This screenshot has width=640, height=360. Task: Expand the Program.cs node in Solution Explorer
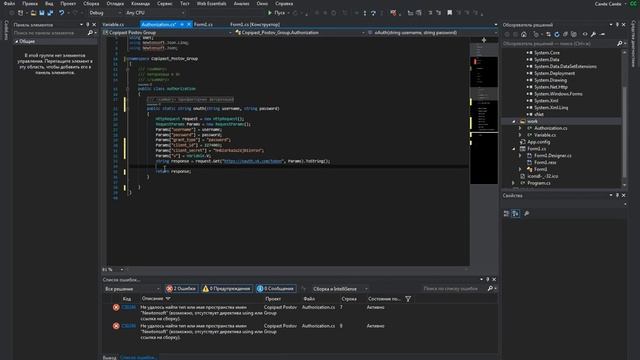[513, 183]
